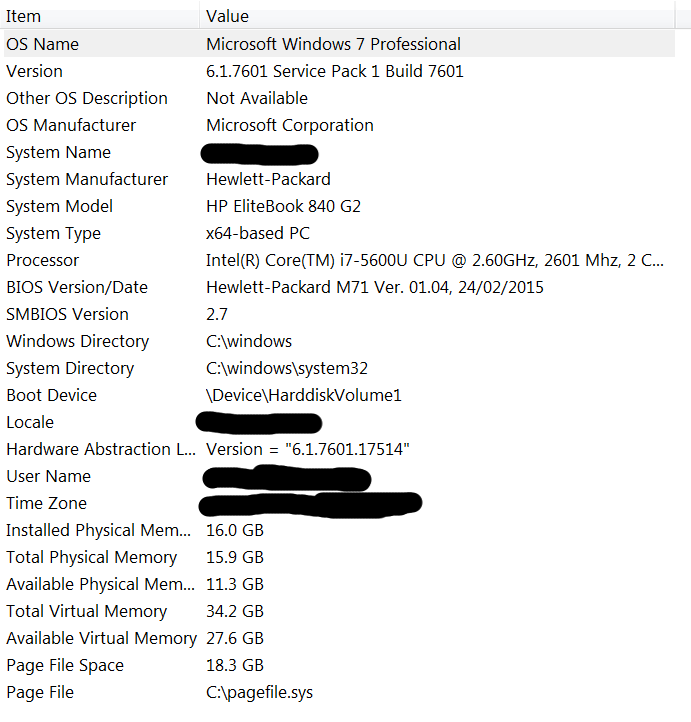This screenshot has height=722, width=691.
Task: Select the OS Name row
Action: 42,44
